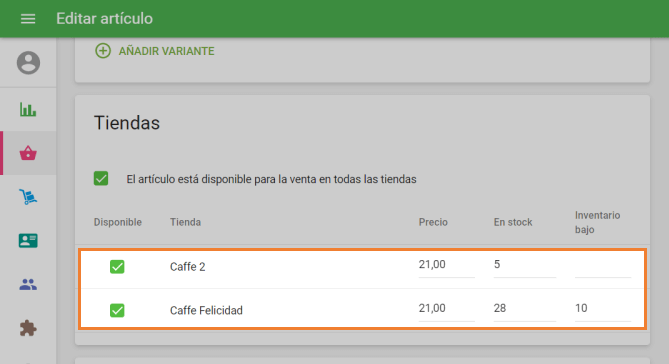
Task: Click empty low inventory field for Caffe 2
Action: coord(602,265)
